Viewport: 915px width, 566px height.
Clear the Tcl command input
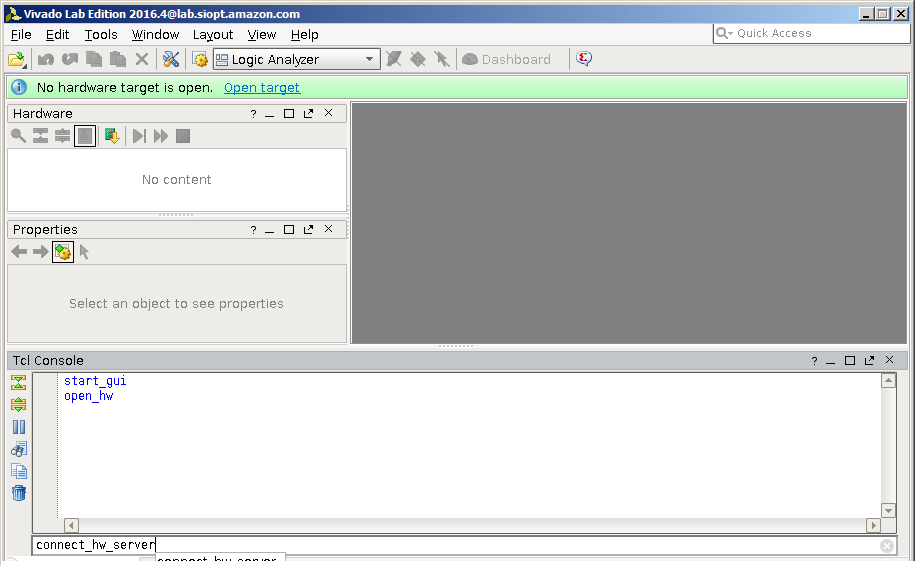point(887,546)
